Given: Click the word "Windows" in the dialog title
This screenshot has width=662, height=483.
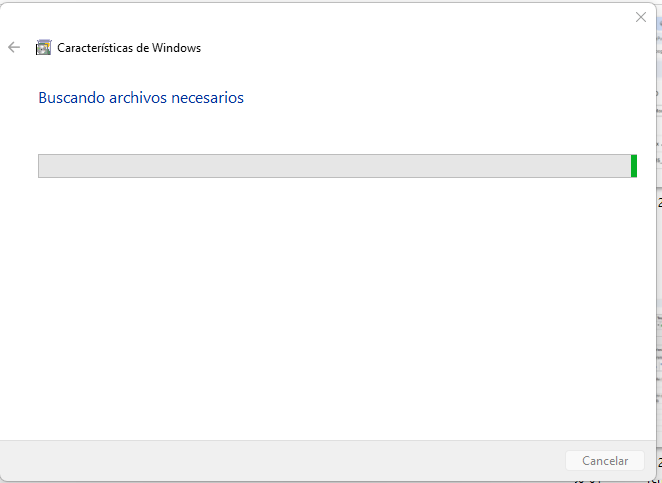Looking at the screenshot, I should point(178,47).
